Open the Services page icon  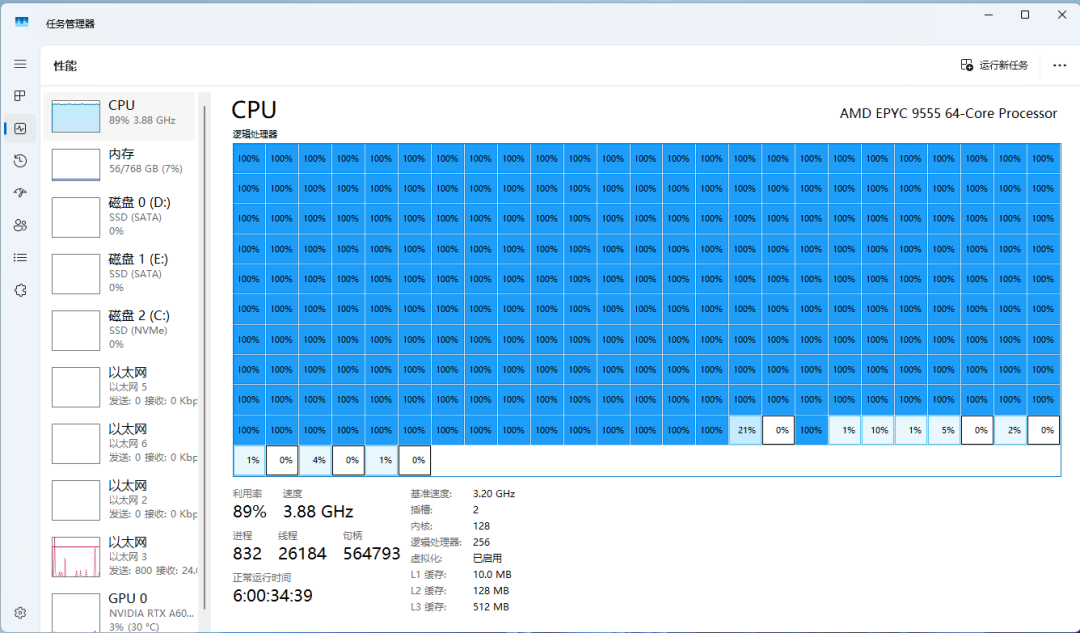[x=20, y=290]
